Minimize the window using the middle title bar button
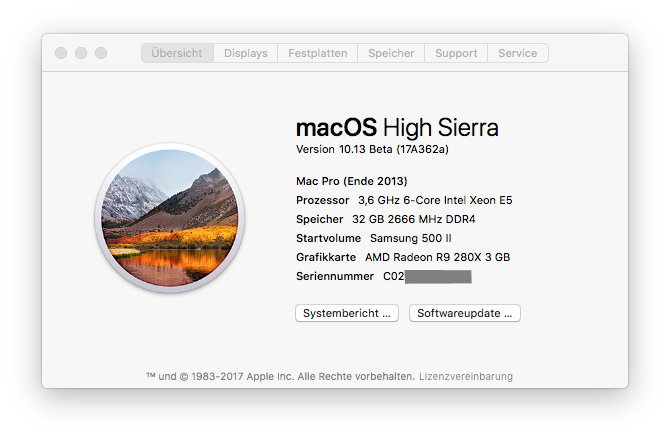The width and height of the screenshot is (670, 438). click(81, 53)
